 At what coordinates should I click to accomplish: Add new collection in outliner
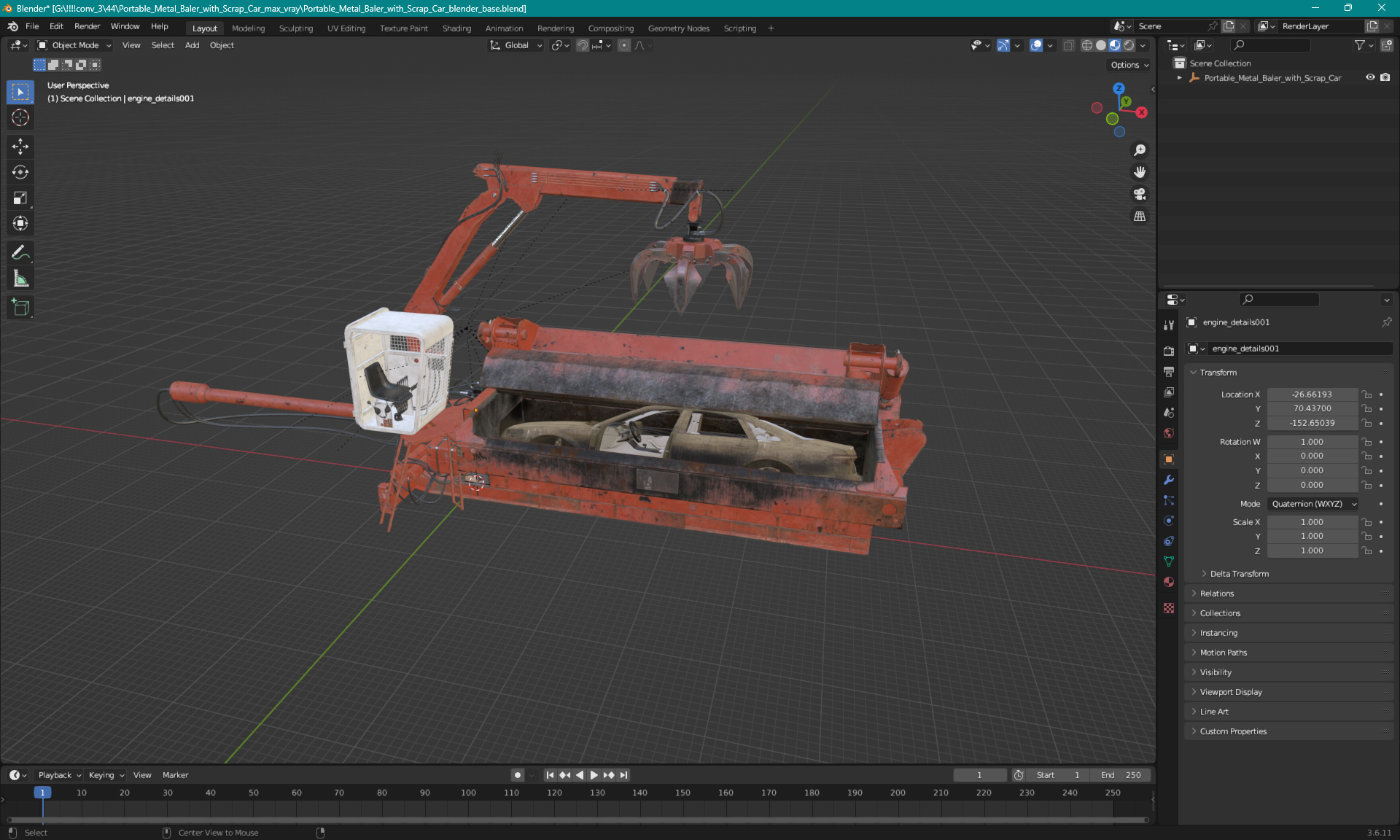1386,45
